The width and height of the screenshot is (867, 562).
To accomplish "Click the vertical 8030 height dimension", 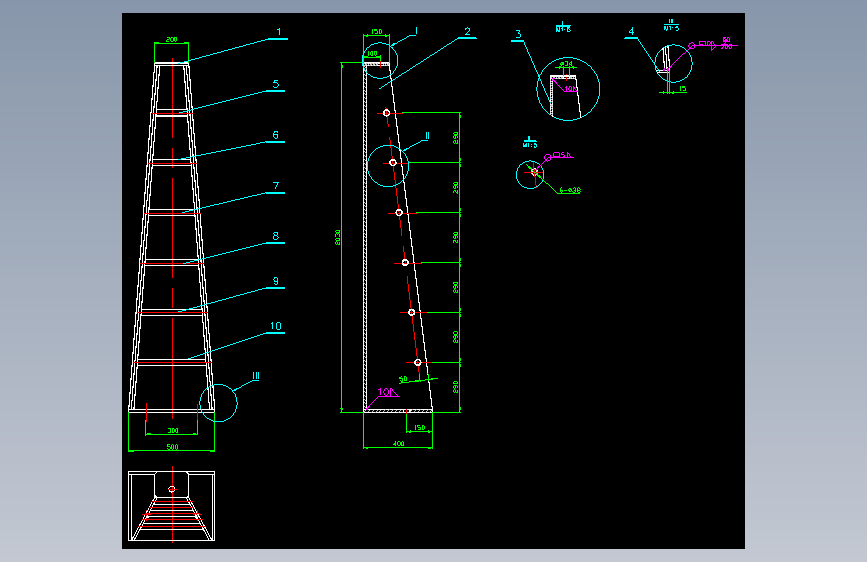I will 338,237.
